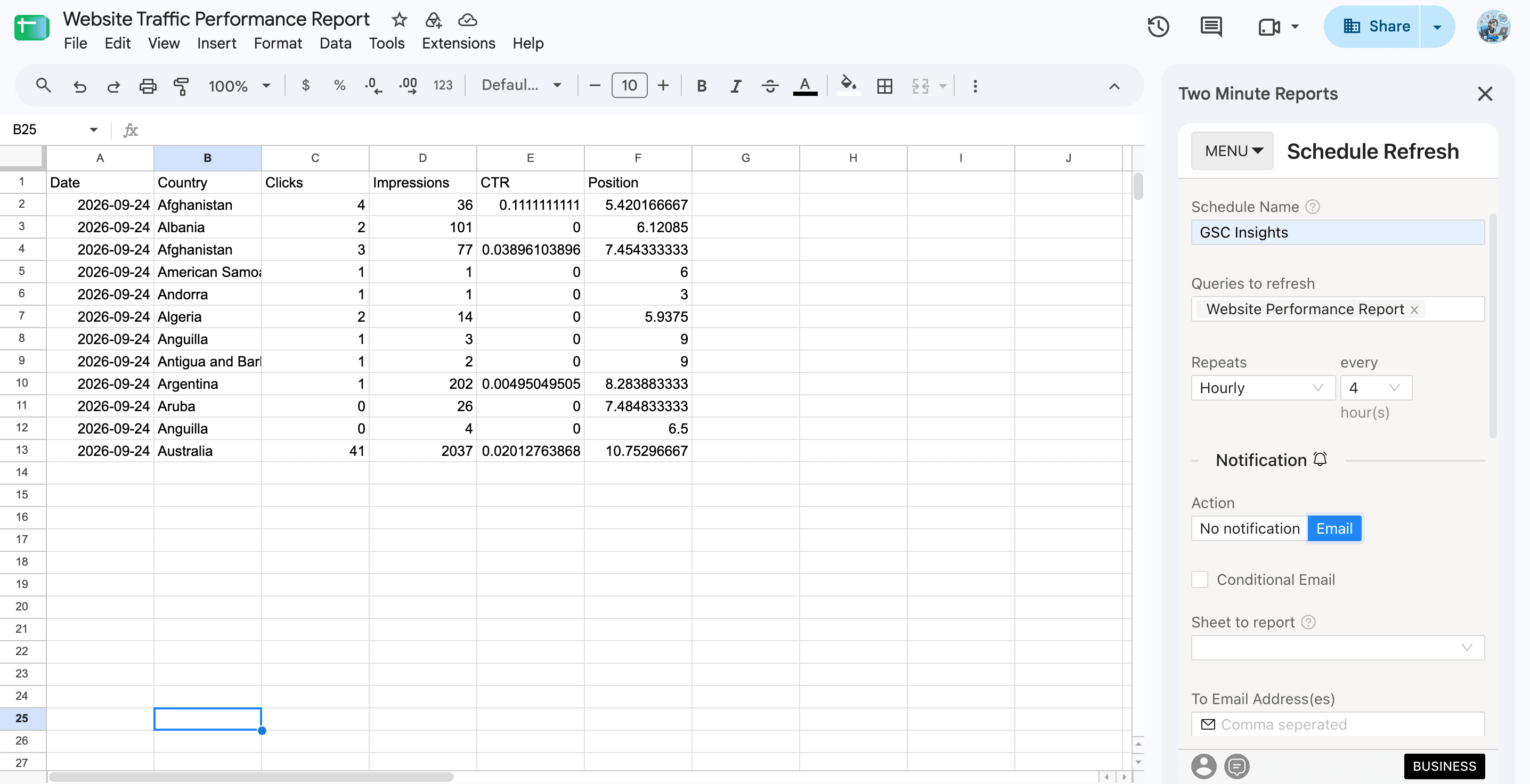The height and width of the screenshot is (784, 1530).
Task: Check the Conditional Email checkbox
Action: point(1200,579)
